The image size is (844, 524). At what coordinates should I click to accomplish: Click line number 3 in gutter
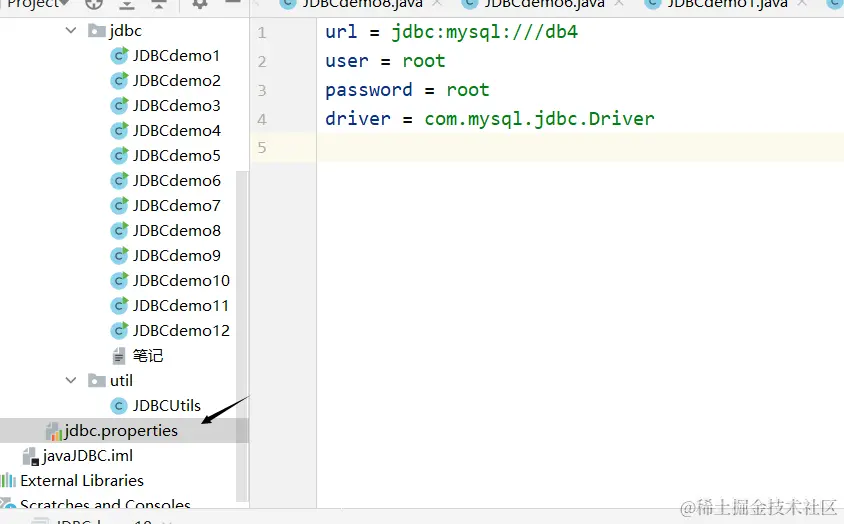[x=262, y=90]
